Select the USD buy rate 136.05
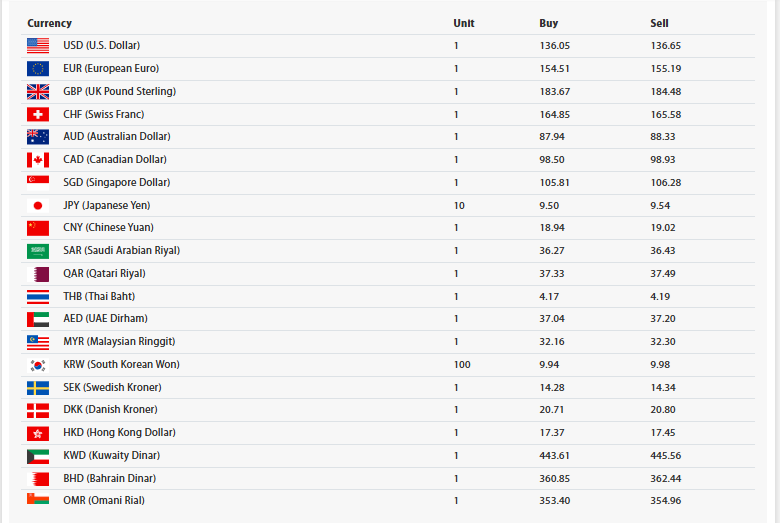Image resolution: width=780 pixels, height=523 pixels. [x=555, y=46]
